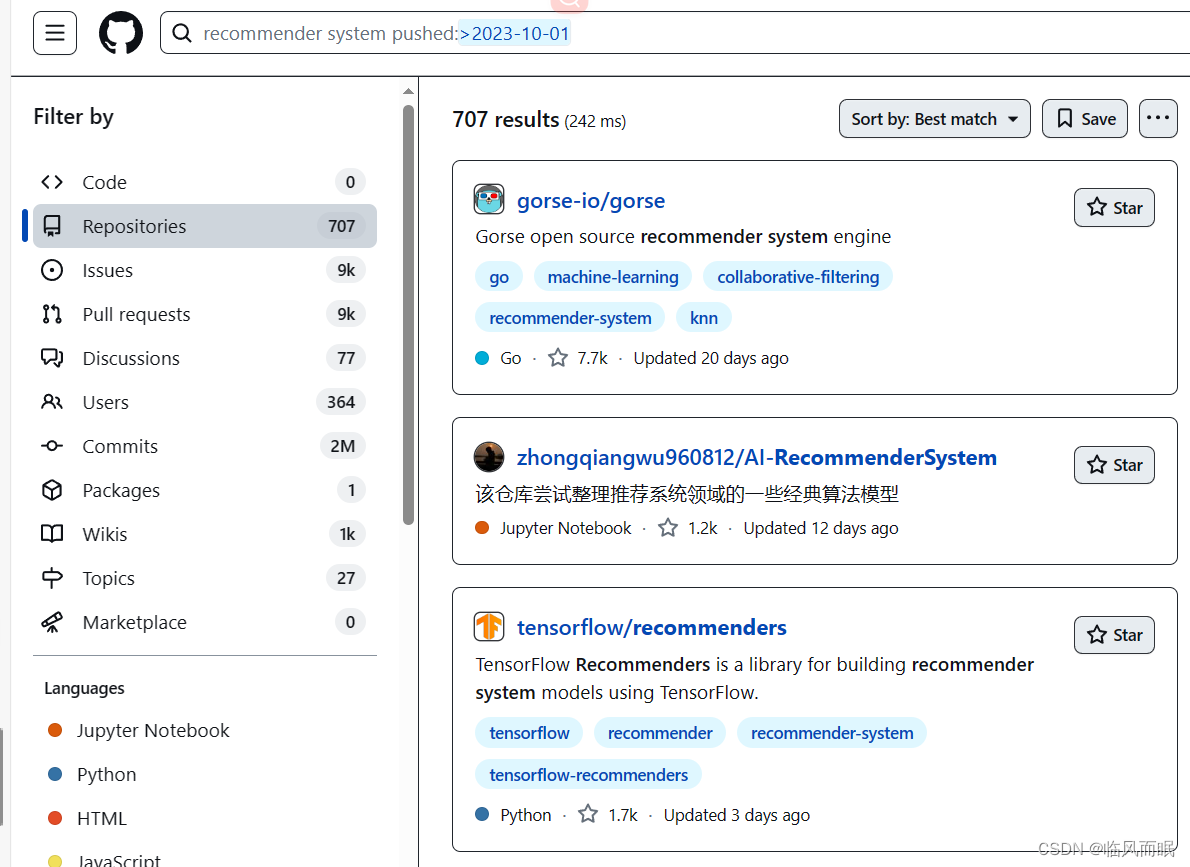Click the go topic tag

499,277
